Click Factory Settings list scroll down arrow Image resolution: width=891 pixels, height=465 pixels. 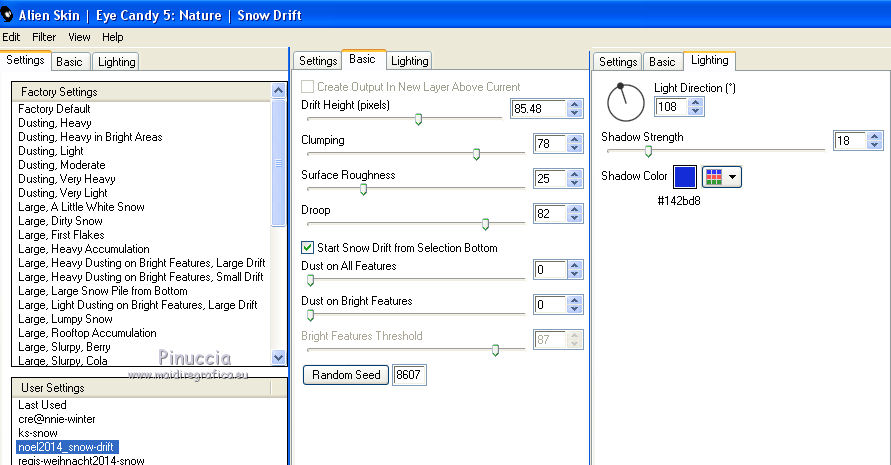[278, 358]
